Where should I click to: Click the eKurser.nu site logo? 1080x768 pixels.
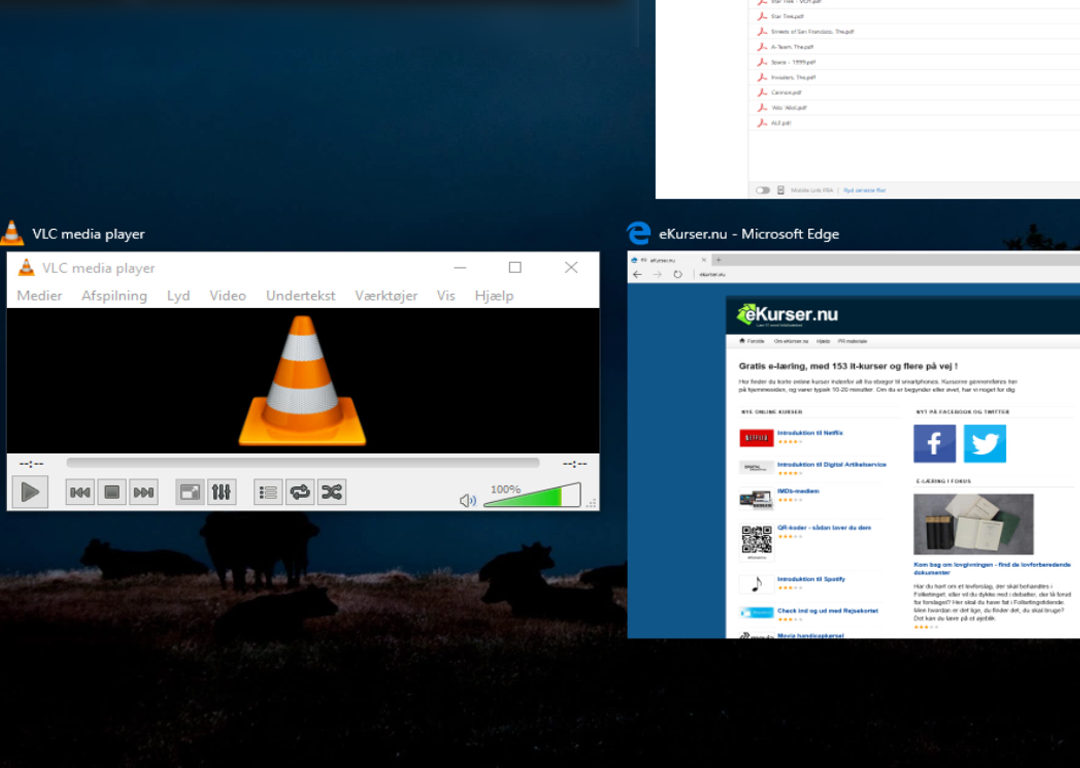[787, 315]
